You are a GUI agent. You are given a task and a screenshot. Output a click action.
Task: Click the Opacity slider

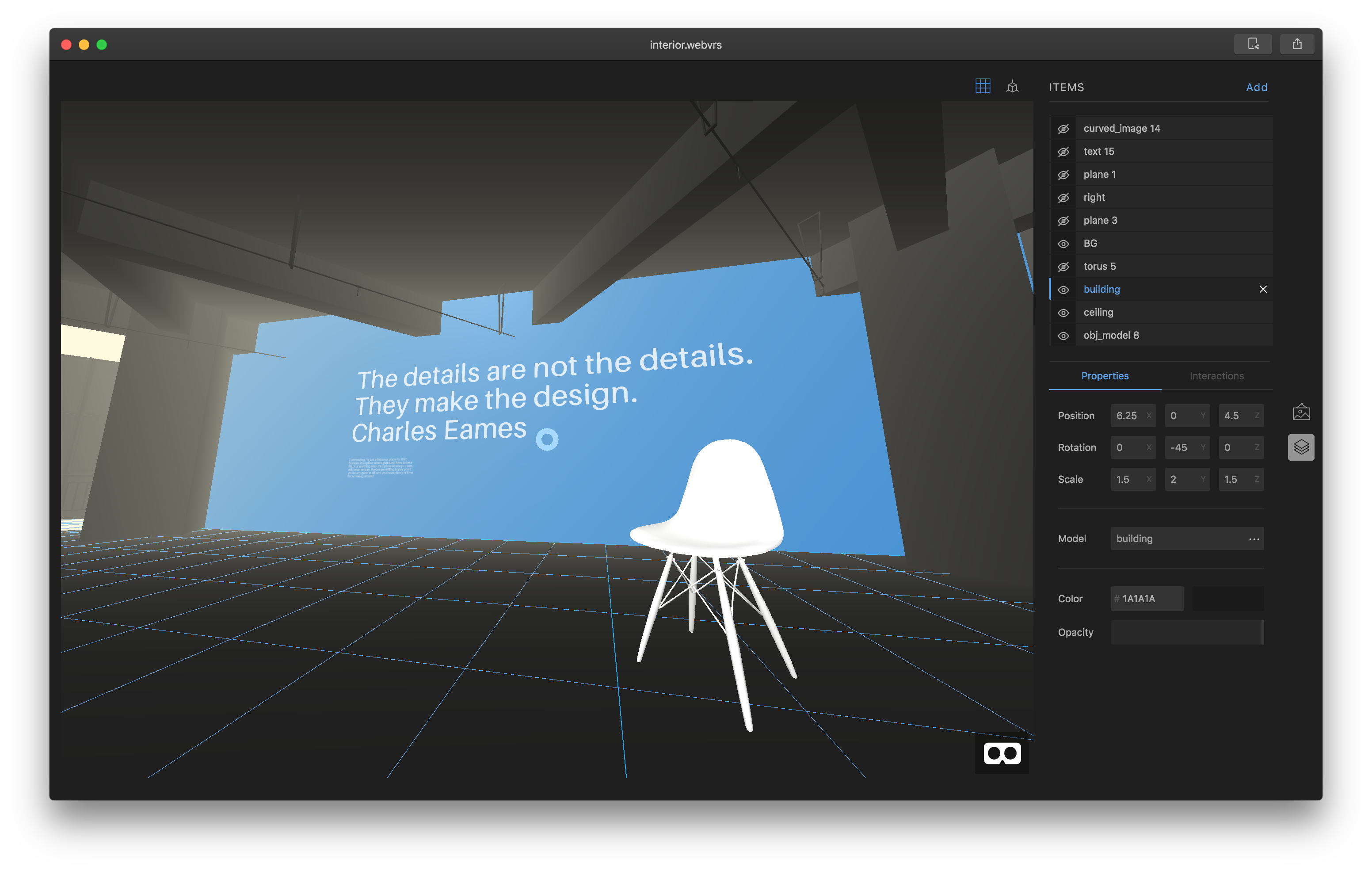click(1187, 632)
